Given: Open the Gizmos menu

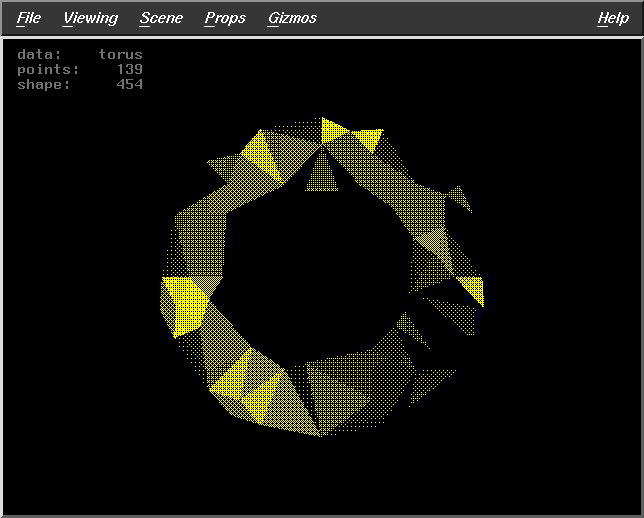Looking at the screenshot, I should (292, 18).
